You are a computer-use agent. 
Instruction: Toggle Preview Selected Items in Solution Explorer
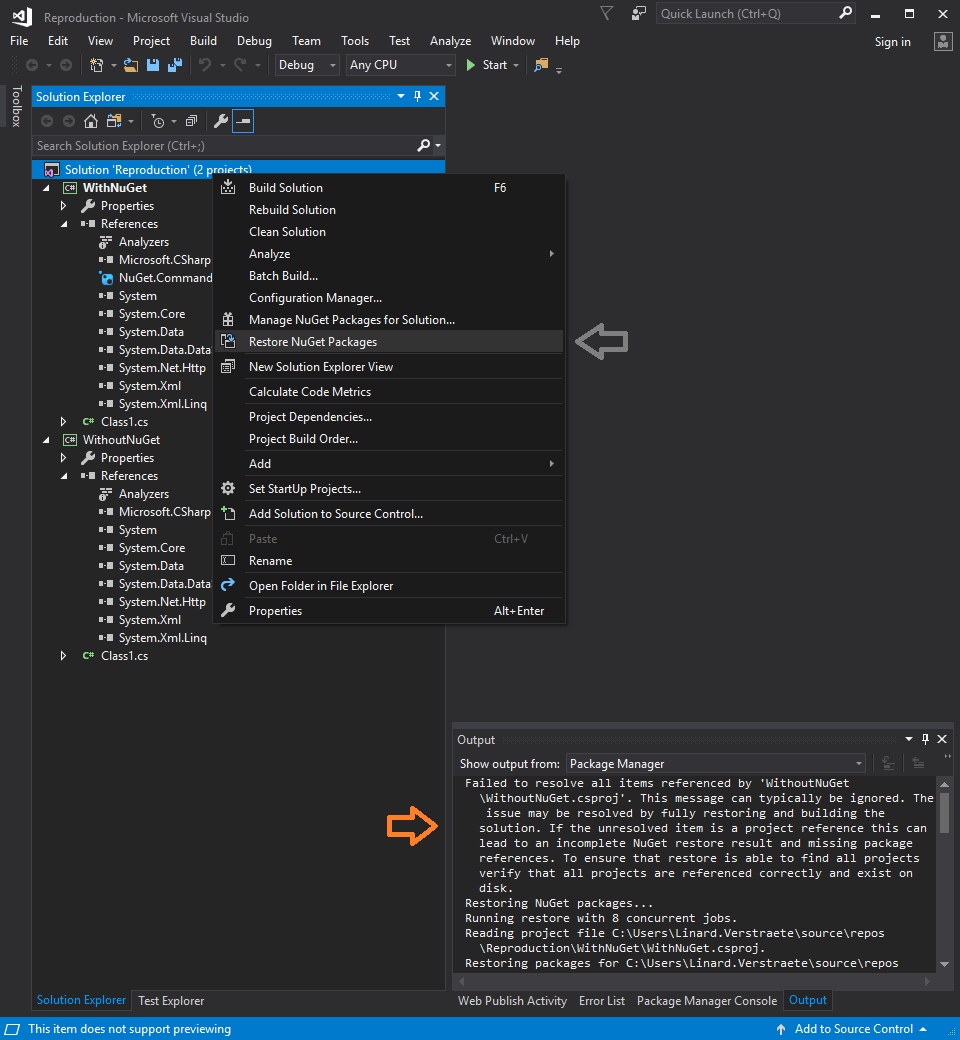tap(242, 119)
